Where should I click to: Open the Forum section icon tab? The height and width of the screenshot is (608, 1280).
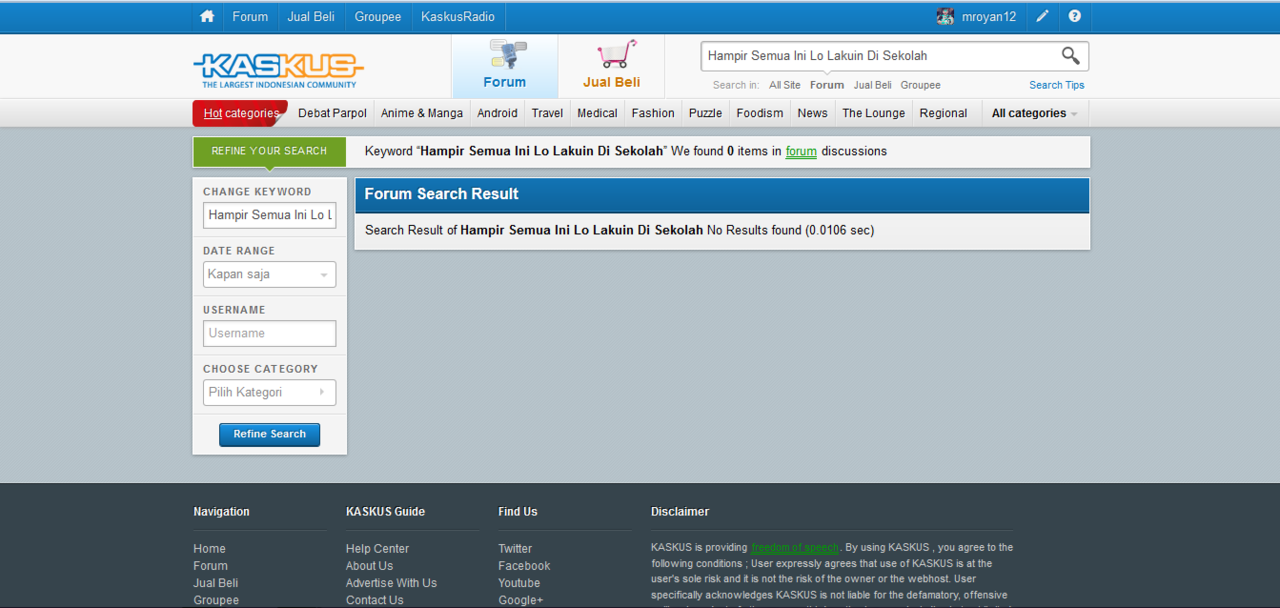(505, 66)
